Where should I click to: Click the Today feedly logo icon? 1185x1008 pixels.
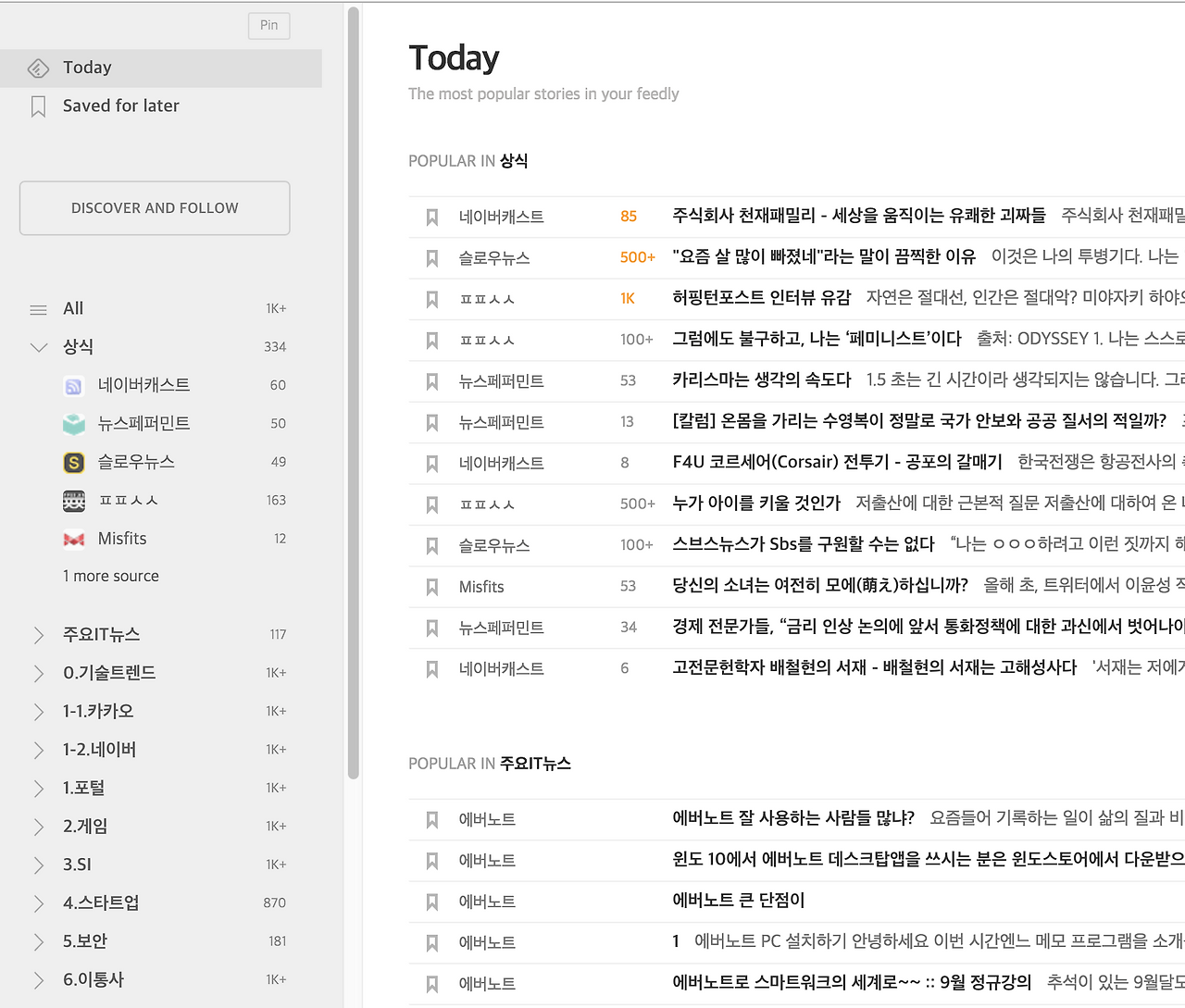click(x=38, y=68)
